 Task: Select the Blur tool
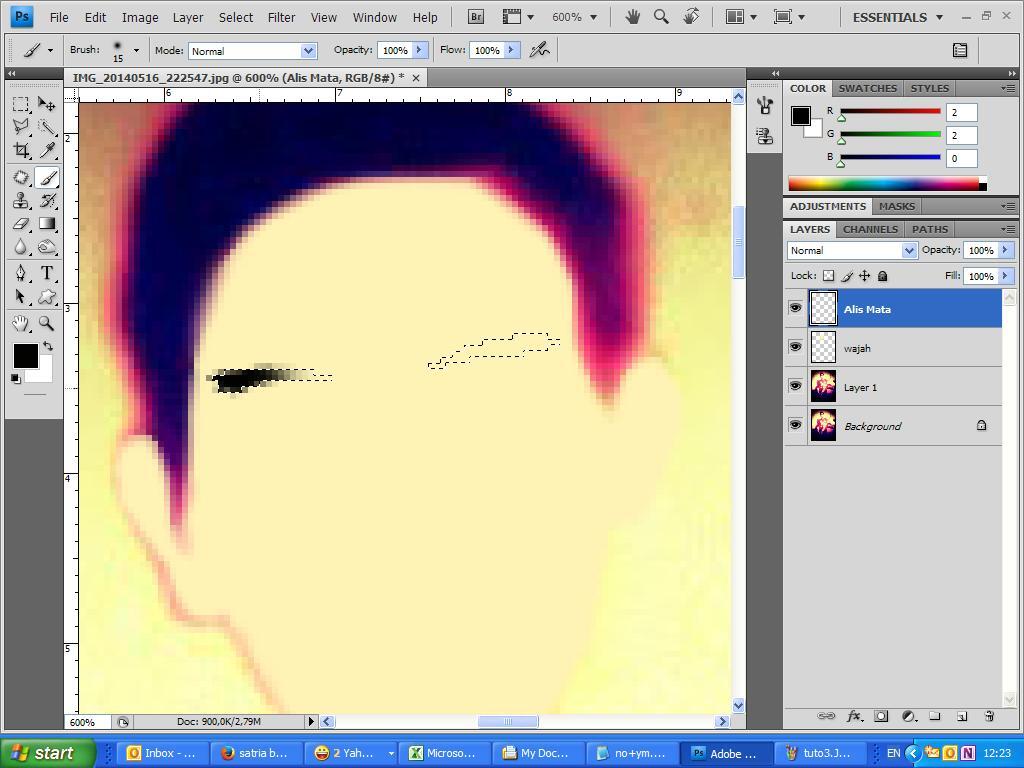21,247
